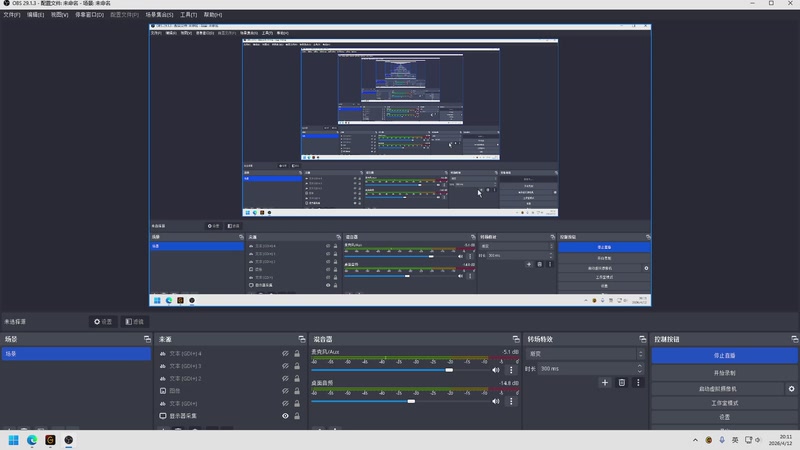Click the Mic/Aux audio level meter

415,358
